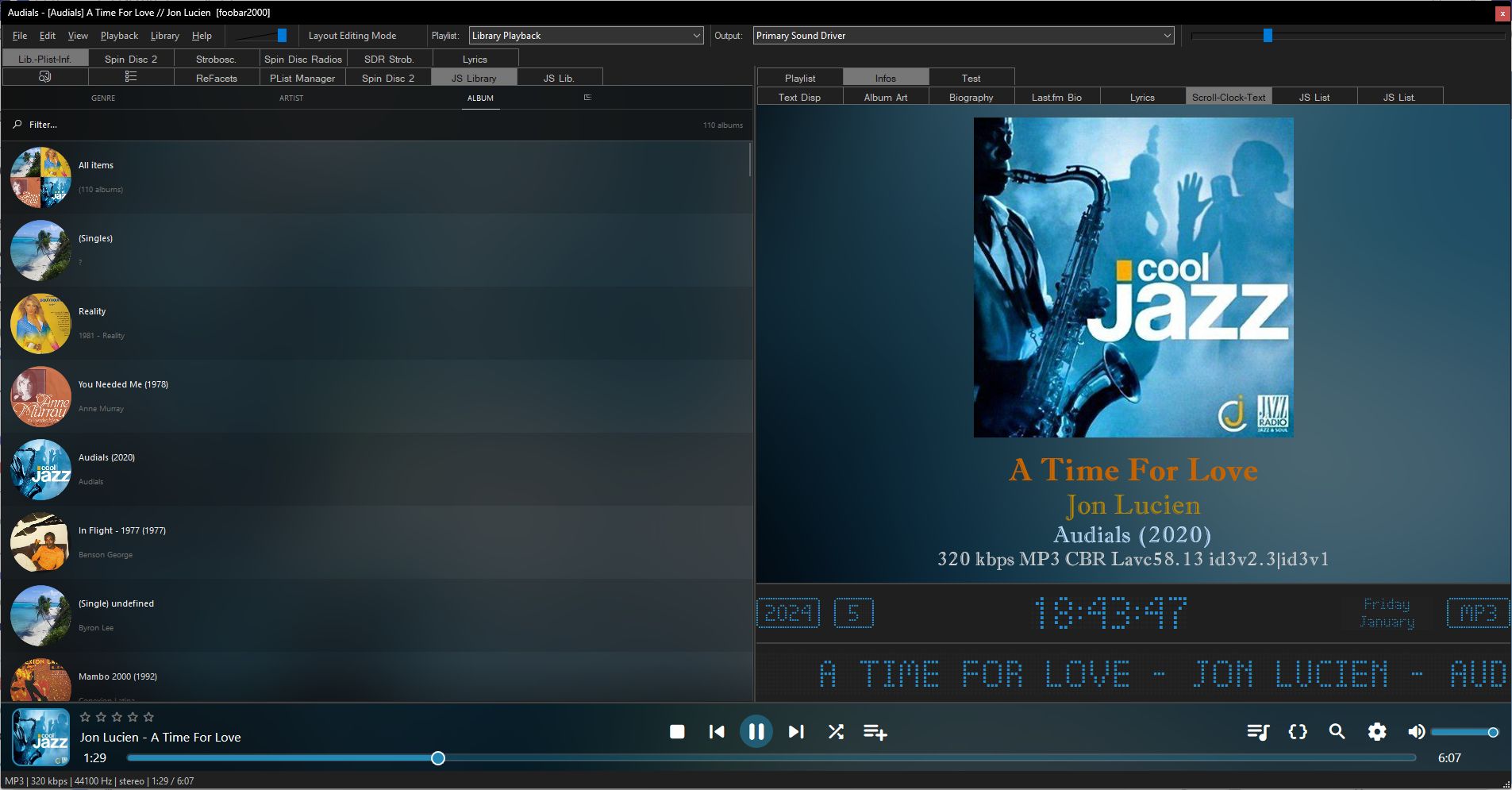
Task: Open the search magnifier in bottom bar
Action: click(1337, 731)
